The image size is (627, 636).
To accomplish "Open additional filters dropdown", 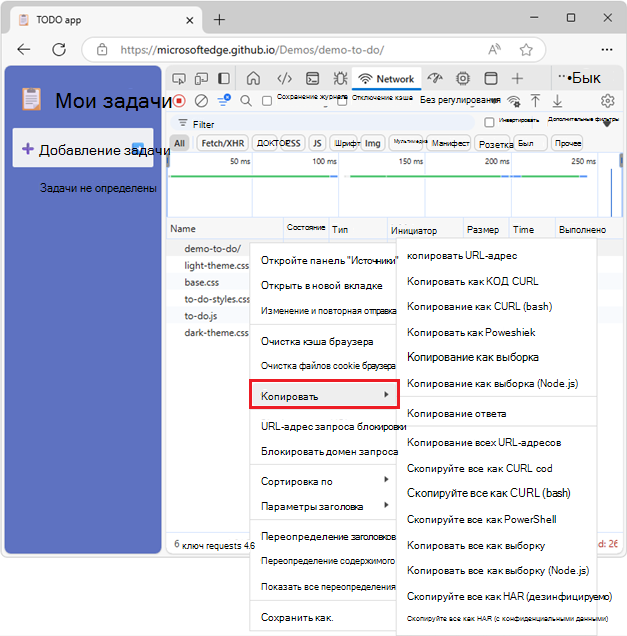I will (583, 120).
